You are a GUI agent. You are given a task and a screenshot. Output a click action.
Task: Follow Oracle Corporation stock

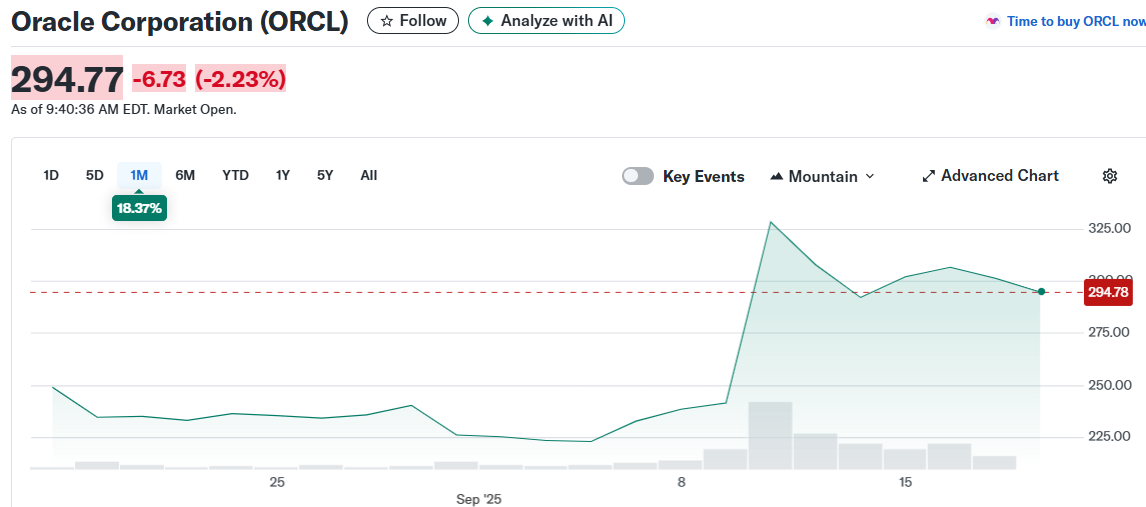(x=413, y=20)
